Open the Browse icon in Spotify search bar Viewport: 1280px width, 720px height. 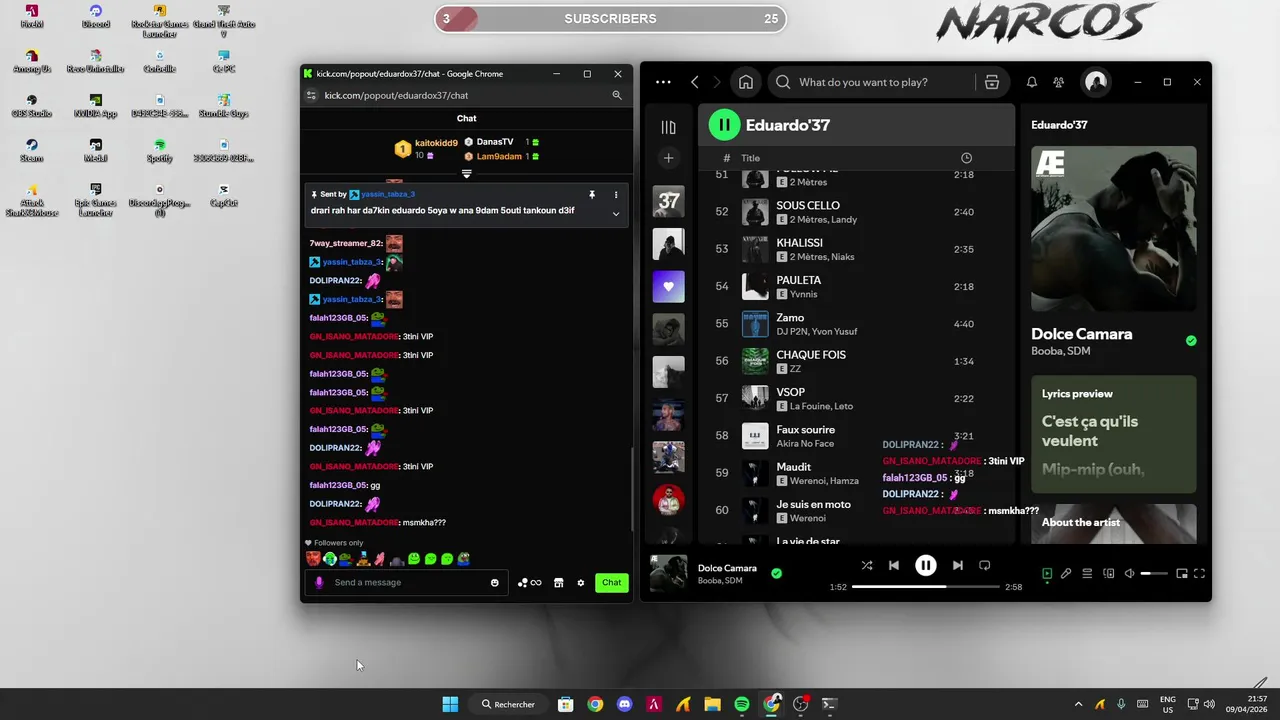pos(992,82)
